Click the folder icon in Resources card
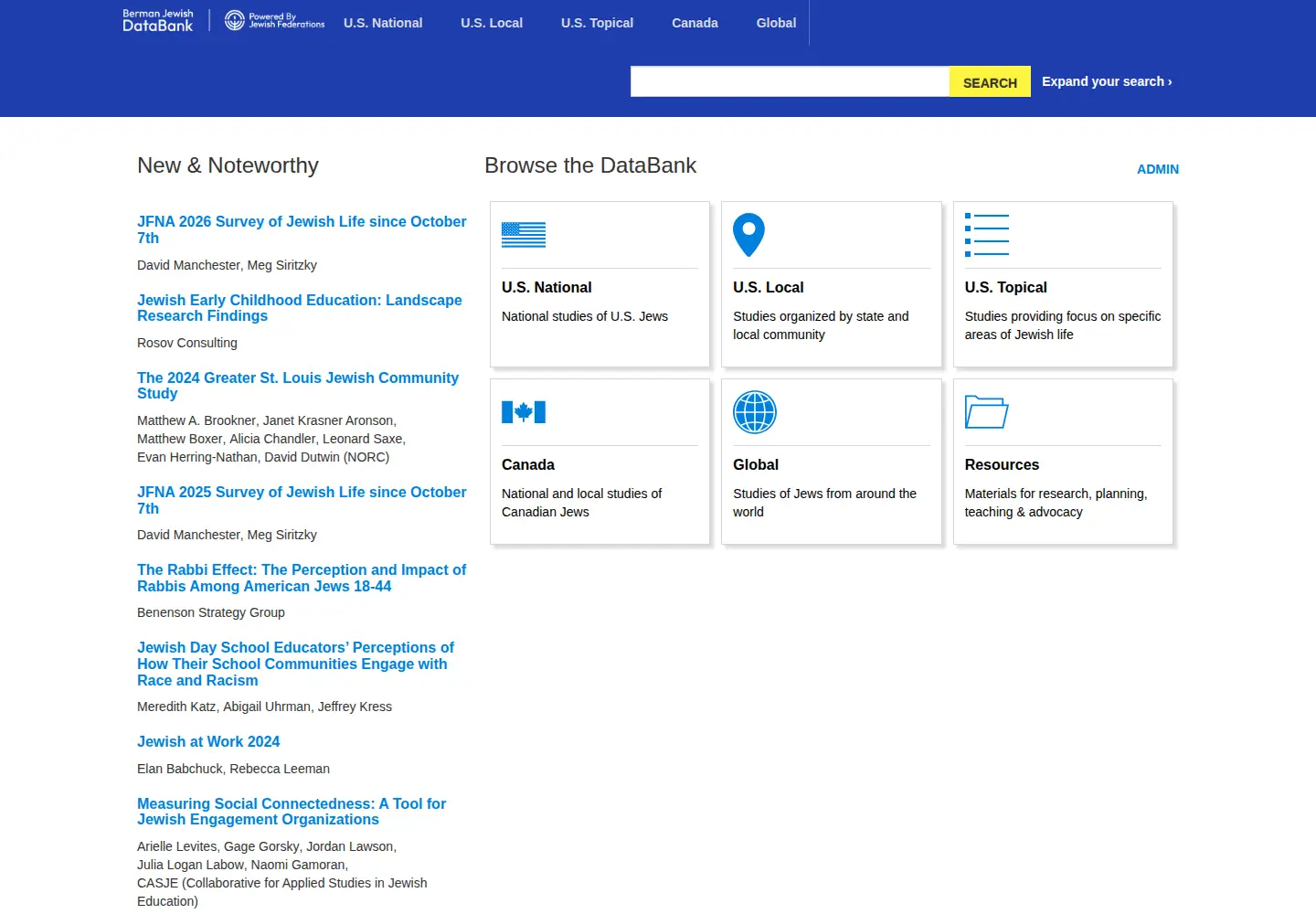 pos(987,412)
